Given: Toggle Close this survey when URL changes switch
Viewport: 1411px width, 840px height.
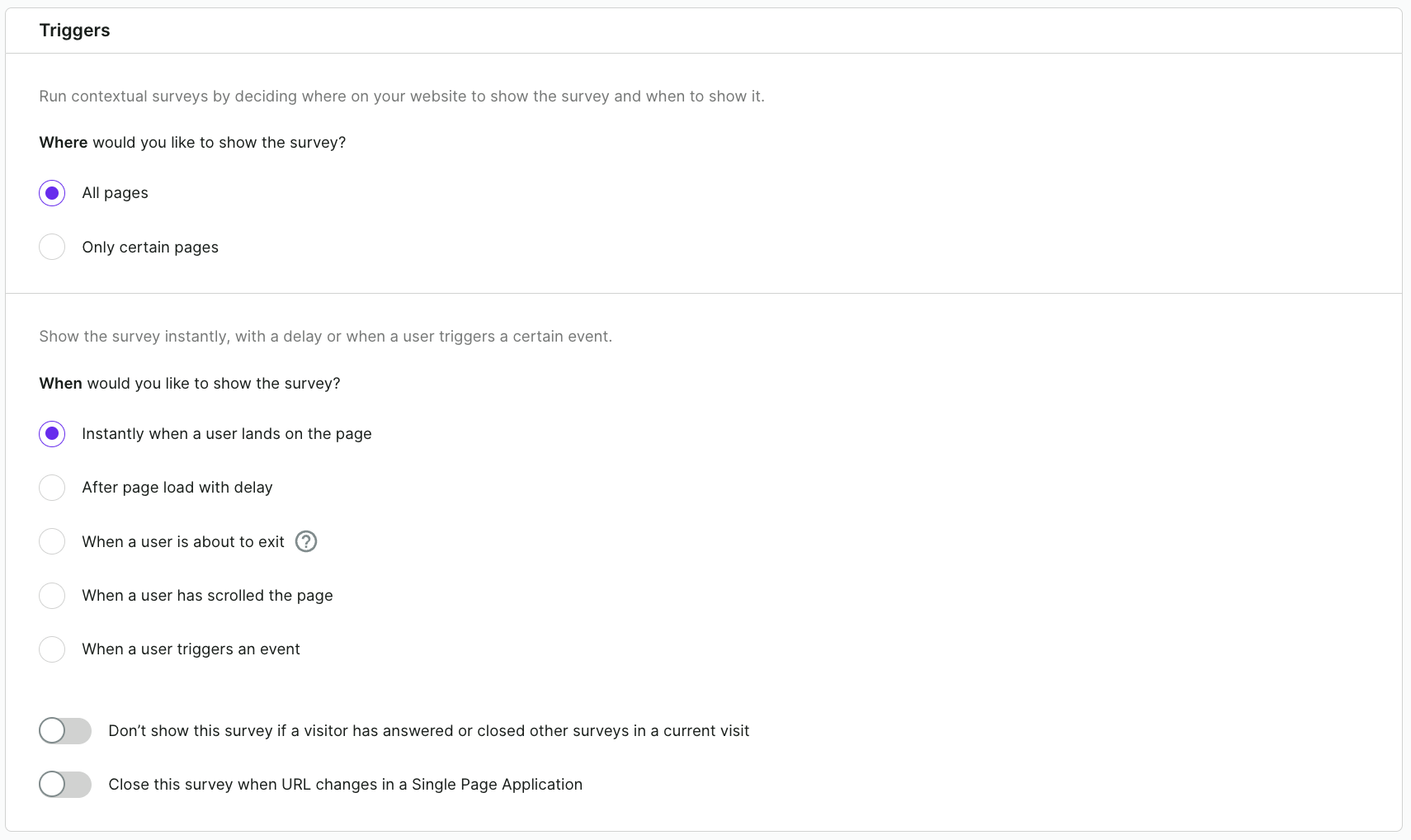Looking at the screenshot, I should coord(65,785).
